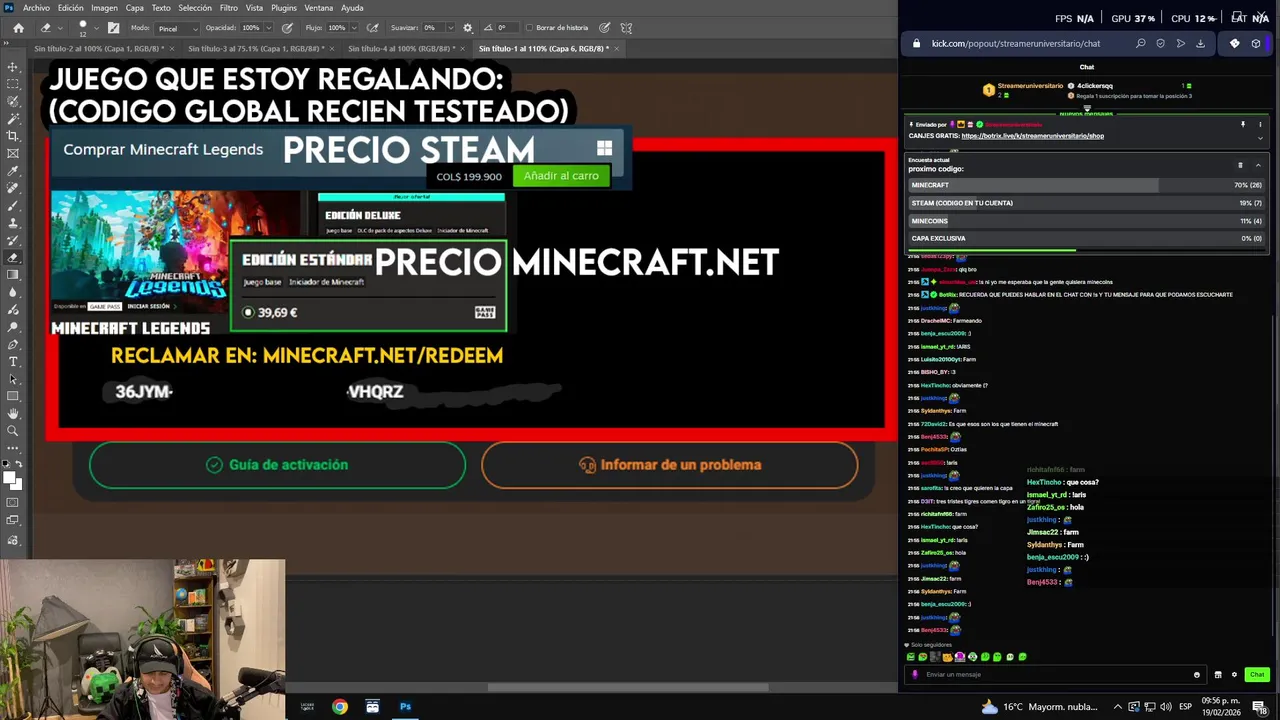Select the Spot Healing Brush tool
Image resolution: width=1280 pixels, height=720 pixels.
coord(13,188)
